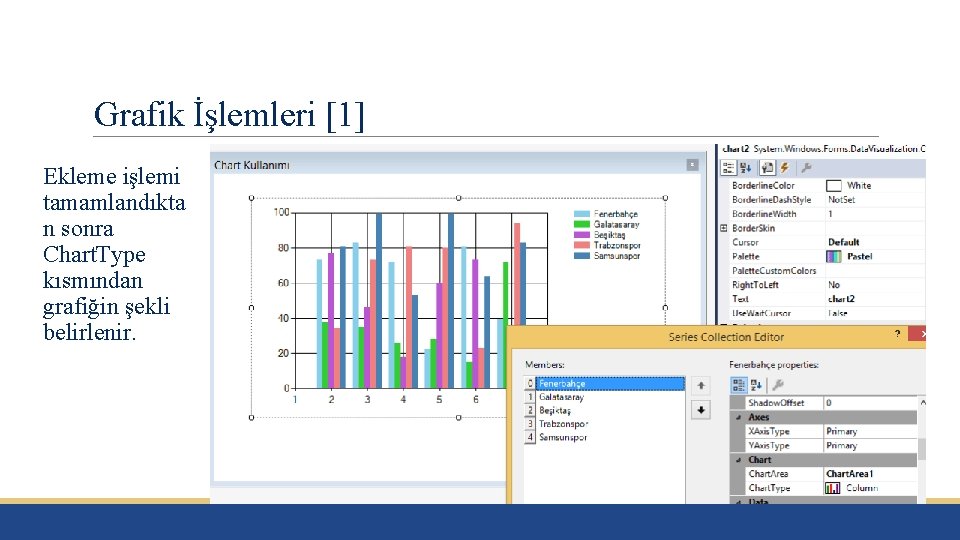960x540 pixels.
Task: Click BorderlineDashStyle NotSet value
Action: point(876,200)
